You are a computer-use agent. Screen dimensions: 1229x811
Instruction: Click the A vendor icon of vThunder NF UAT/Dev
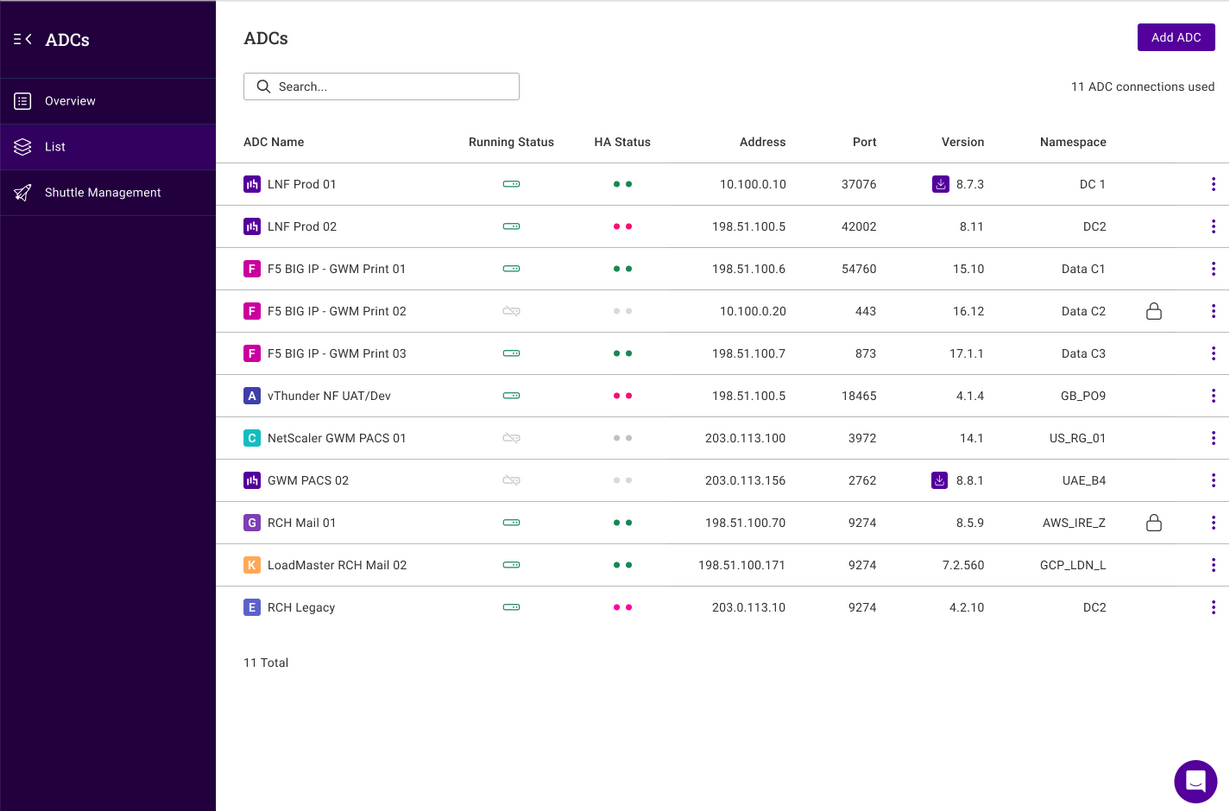(252, 396)
